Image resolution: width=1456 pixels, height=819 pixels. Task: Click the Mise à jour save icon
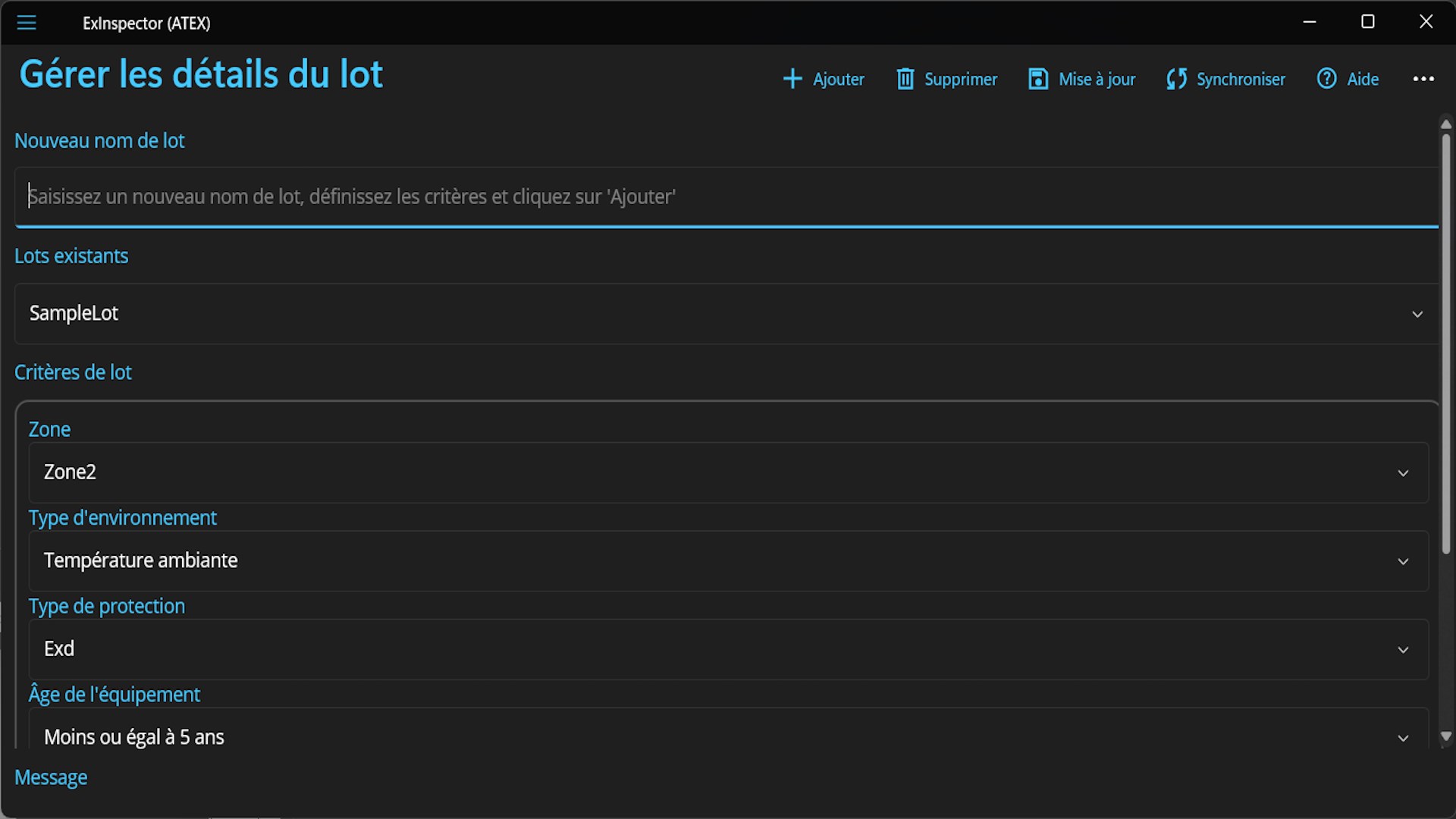(1037, 79)
